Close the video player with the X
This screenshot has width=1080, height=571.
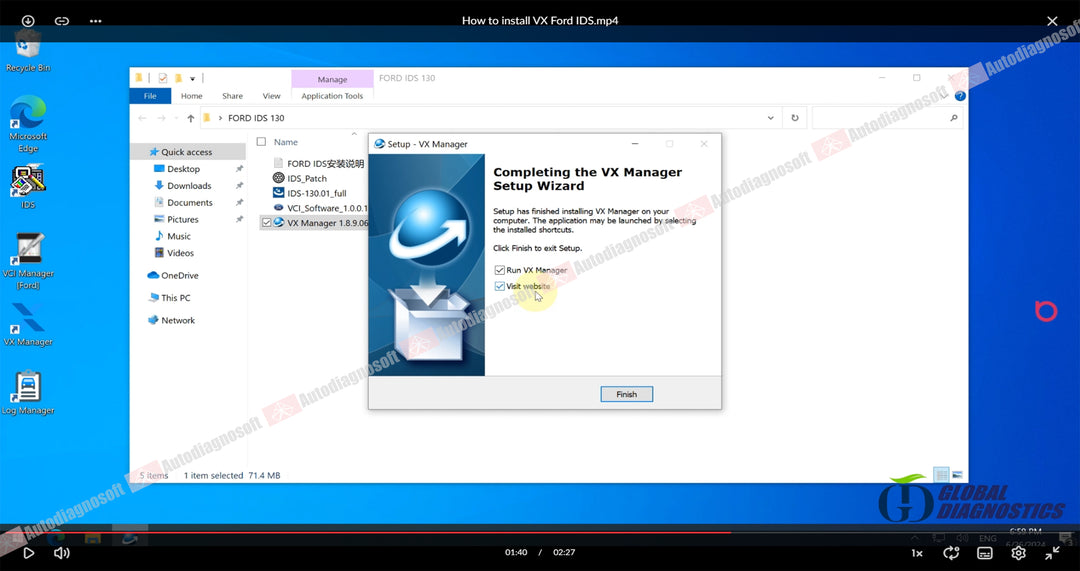(x=1052, y=21)
